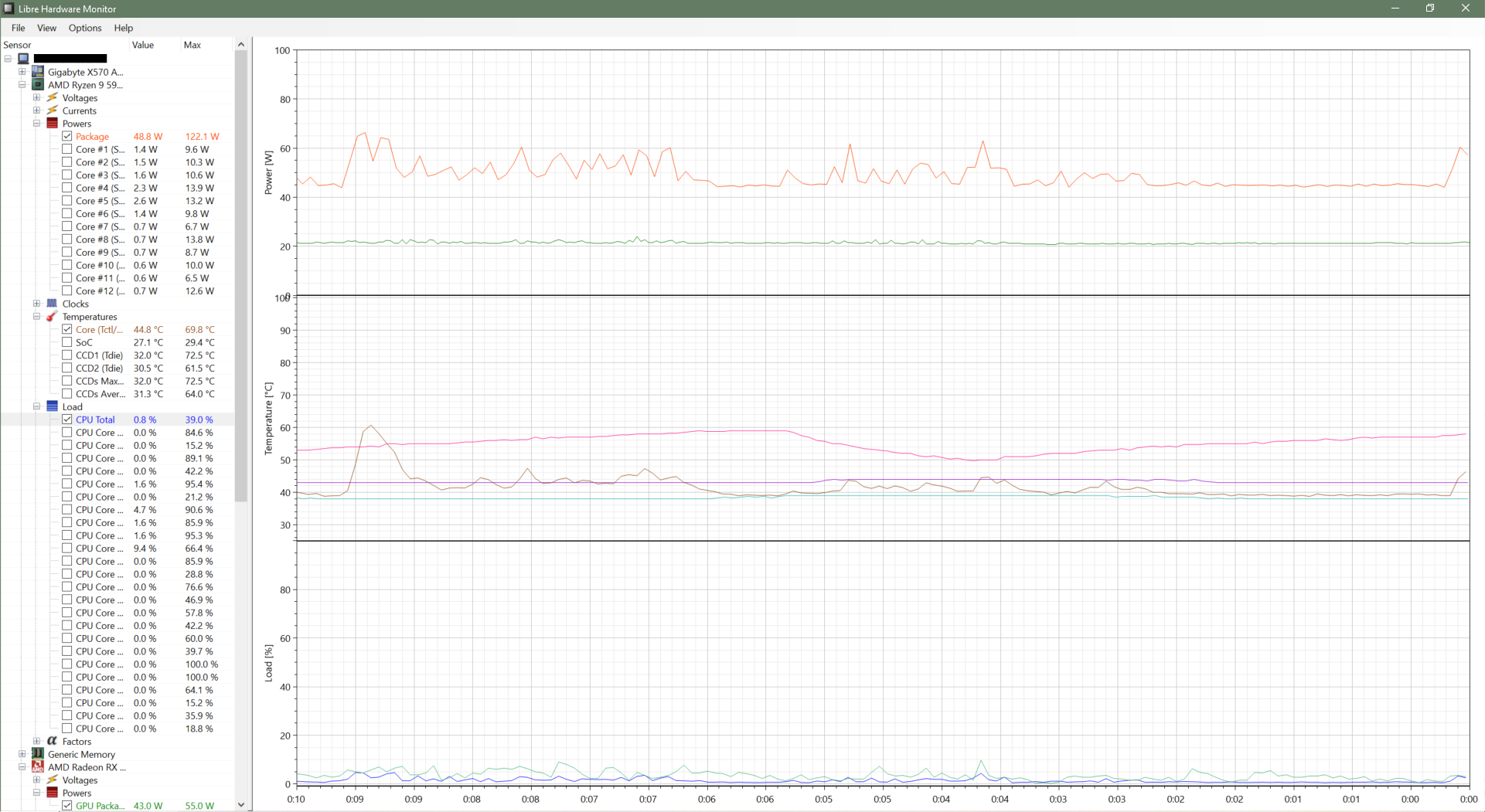Click the Libre Hardware Monitor title icon
Screen dimensions: 1485x812
(x=9, y=8)
